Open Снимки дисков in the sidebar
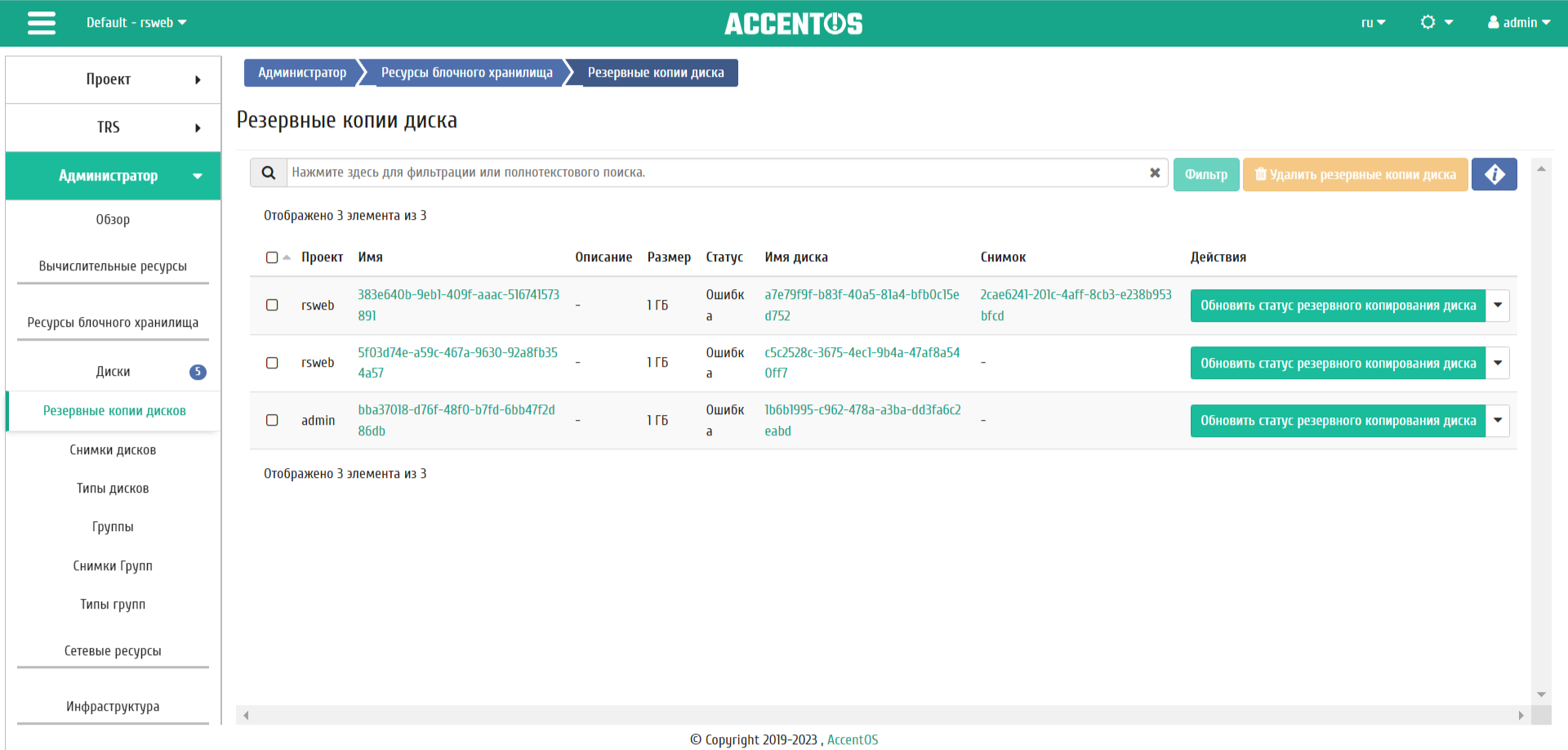1568x750 pixels. click(x=113, y=450)
